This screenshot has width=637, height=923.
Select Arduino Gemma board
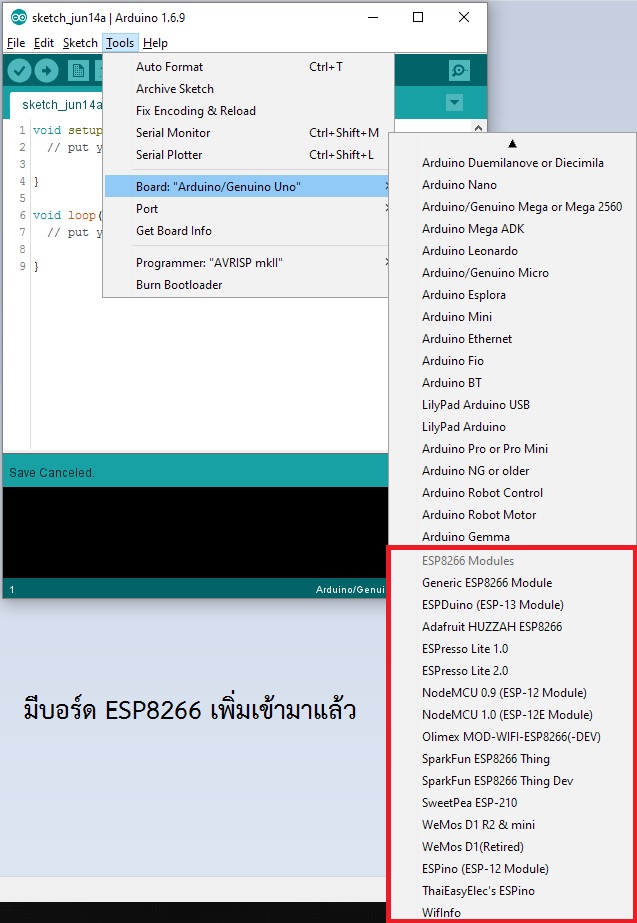512,537
